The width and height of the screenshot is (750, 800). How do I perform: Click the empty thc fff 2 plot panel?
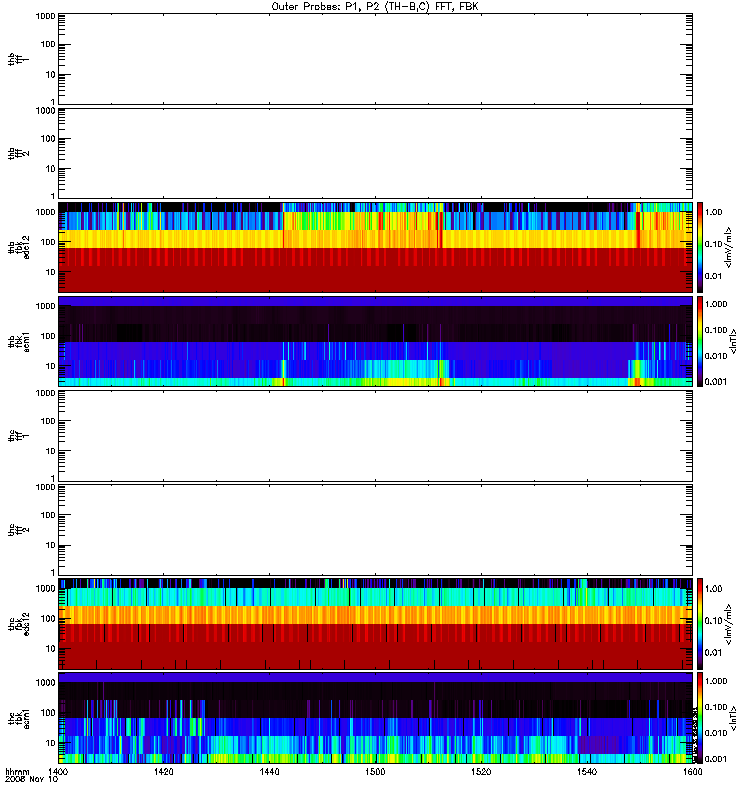click(x=375, y=530)
